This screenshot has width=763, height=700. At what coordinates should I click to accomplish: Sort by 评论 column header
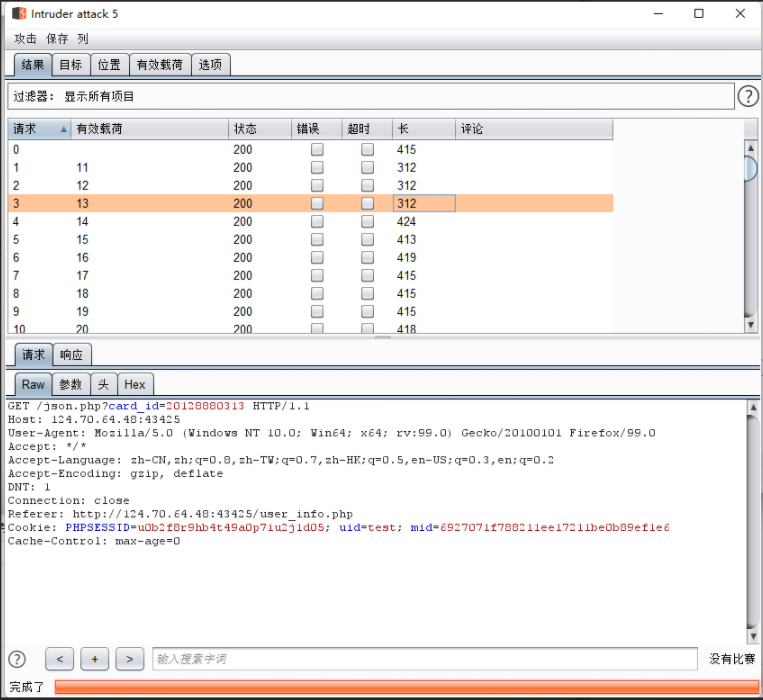[534, 129]
